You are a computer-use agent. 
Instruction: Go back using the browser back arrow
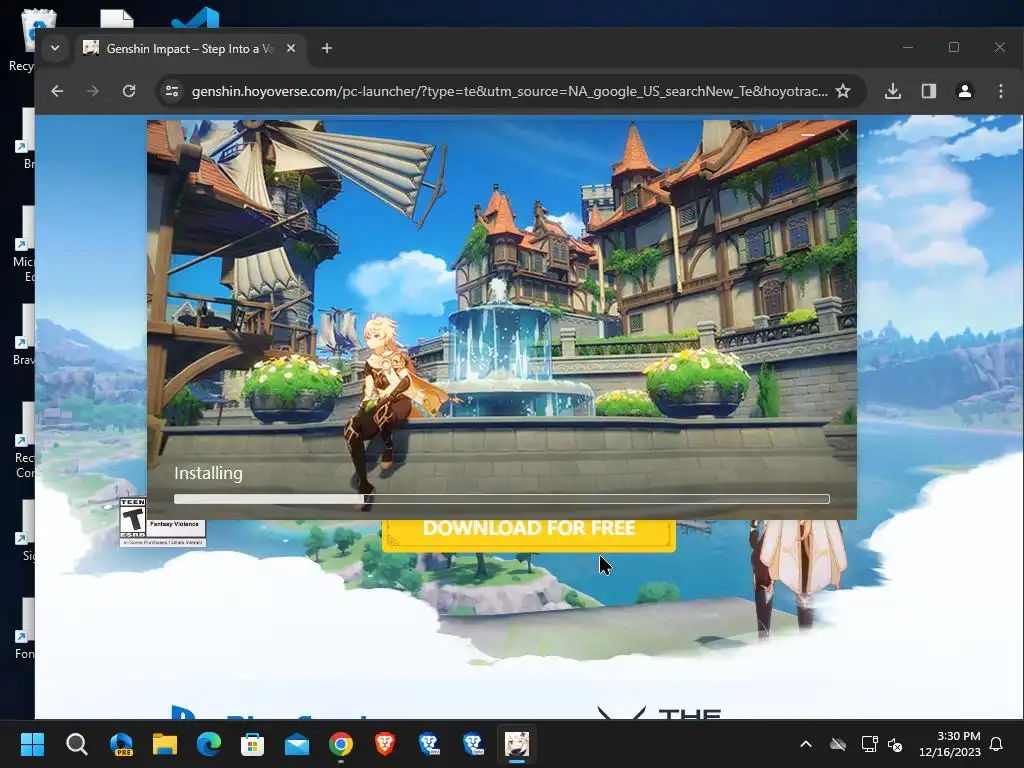[x=57, y=91]
